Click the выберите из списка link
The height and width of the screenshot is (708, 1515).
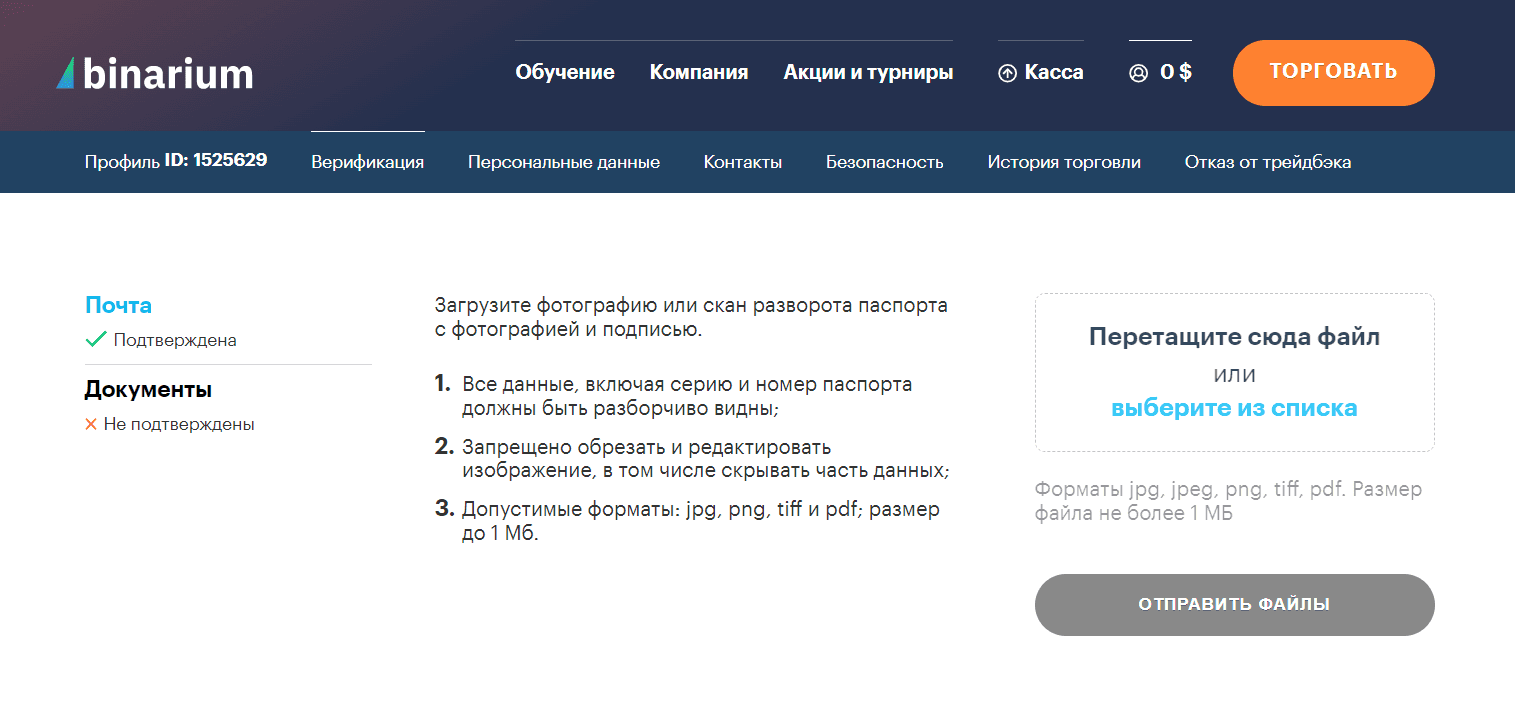1234,408
